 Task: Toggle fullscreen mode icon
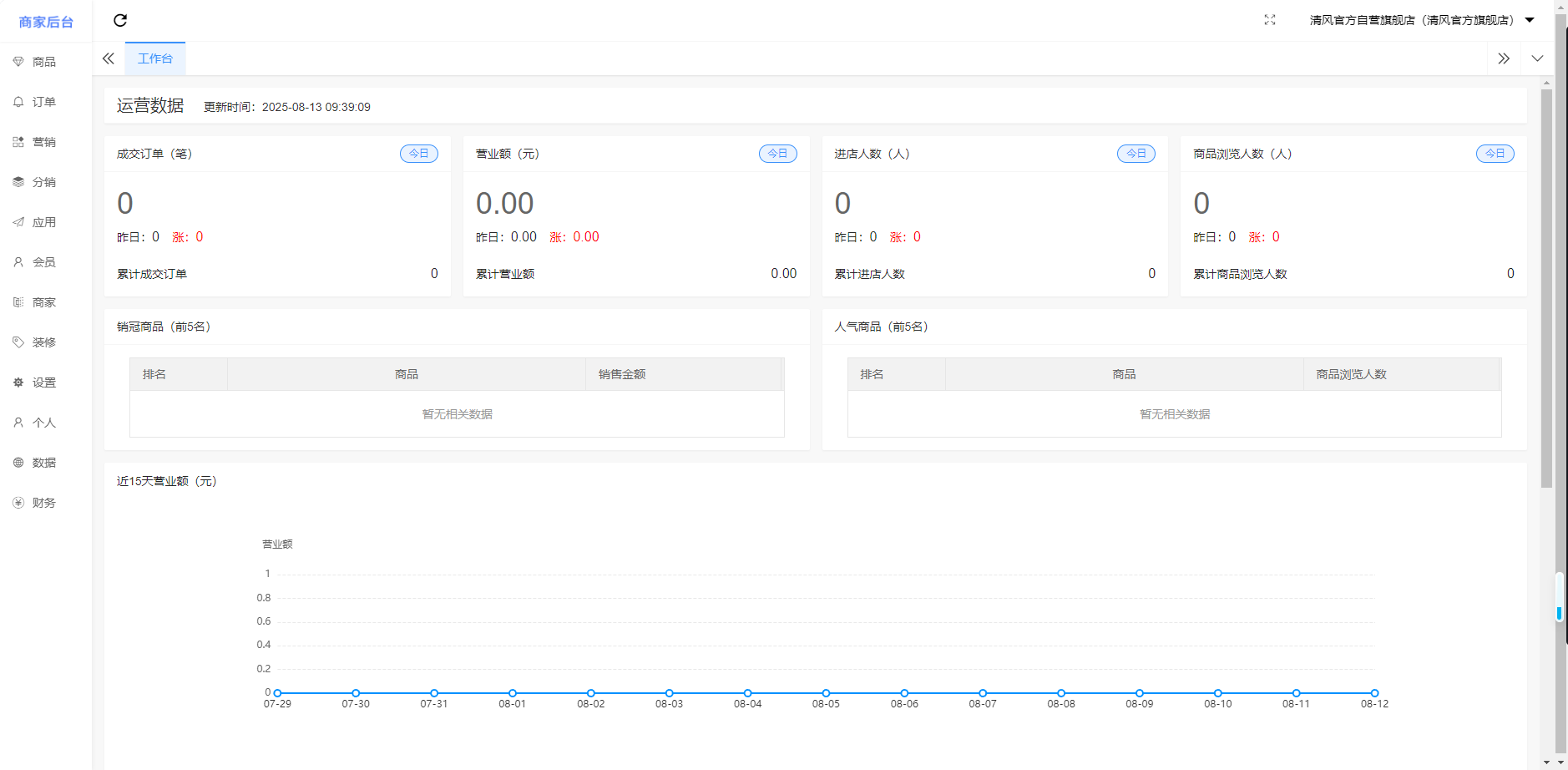pos(1269,20)
